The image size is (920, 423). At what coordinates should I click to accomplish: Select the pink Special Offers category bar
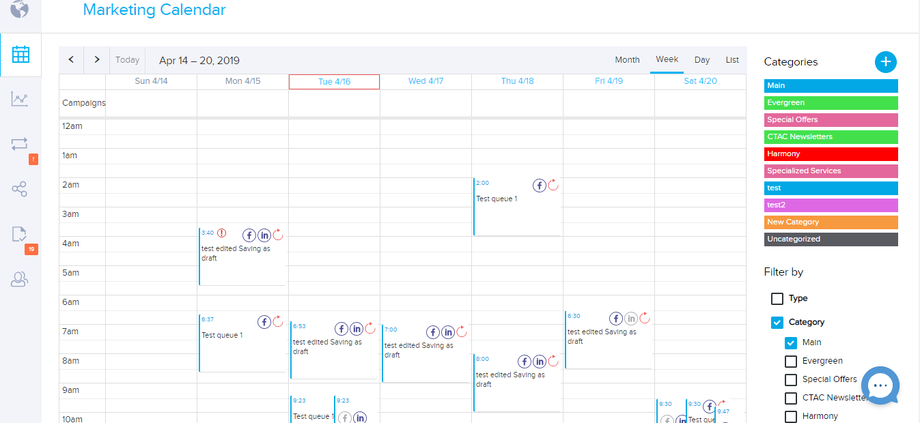point(831,120)
